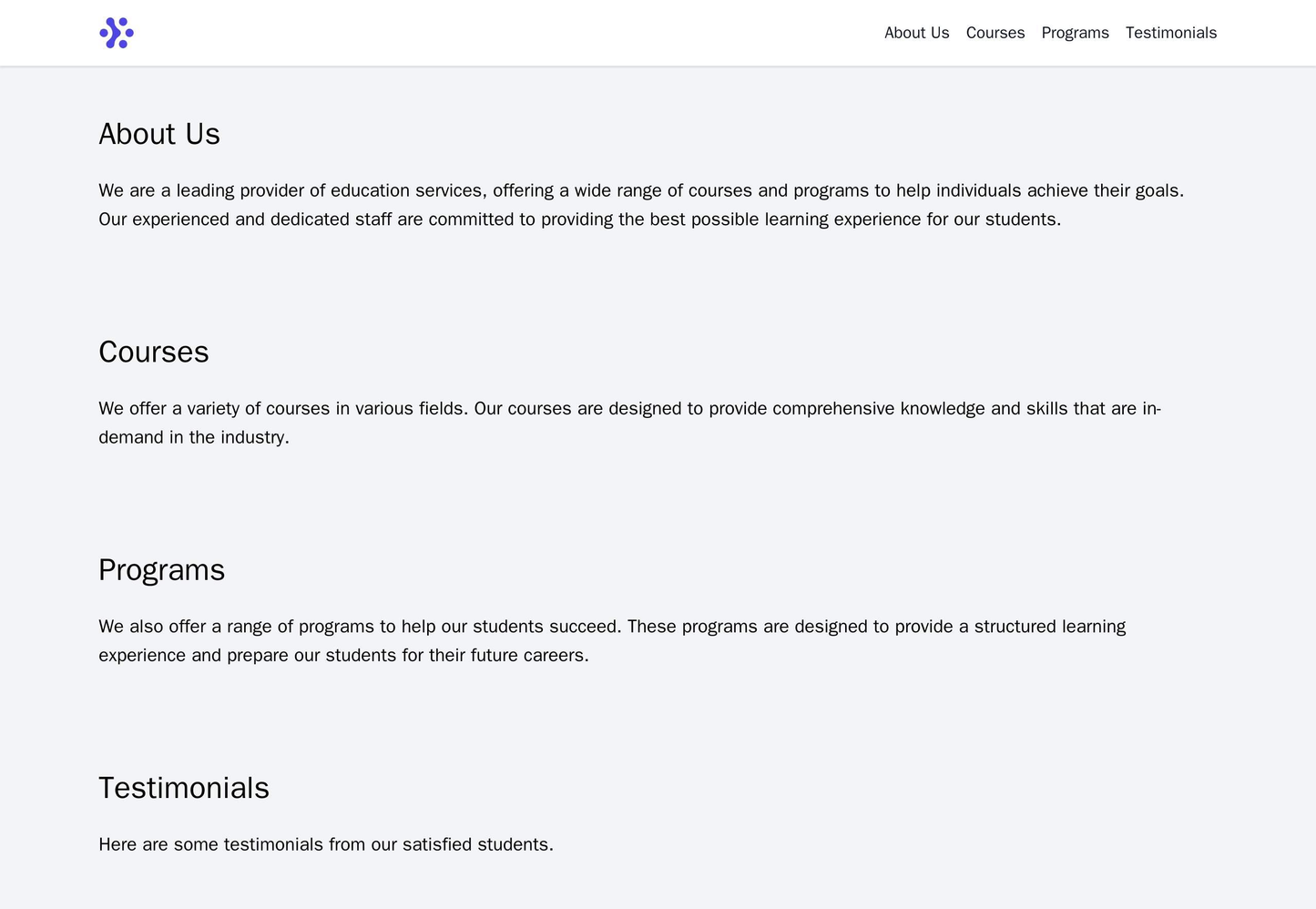Select the logo's leftmost purple dot
This screenshot has height=909, width=1316.
click(106, 34)
